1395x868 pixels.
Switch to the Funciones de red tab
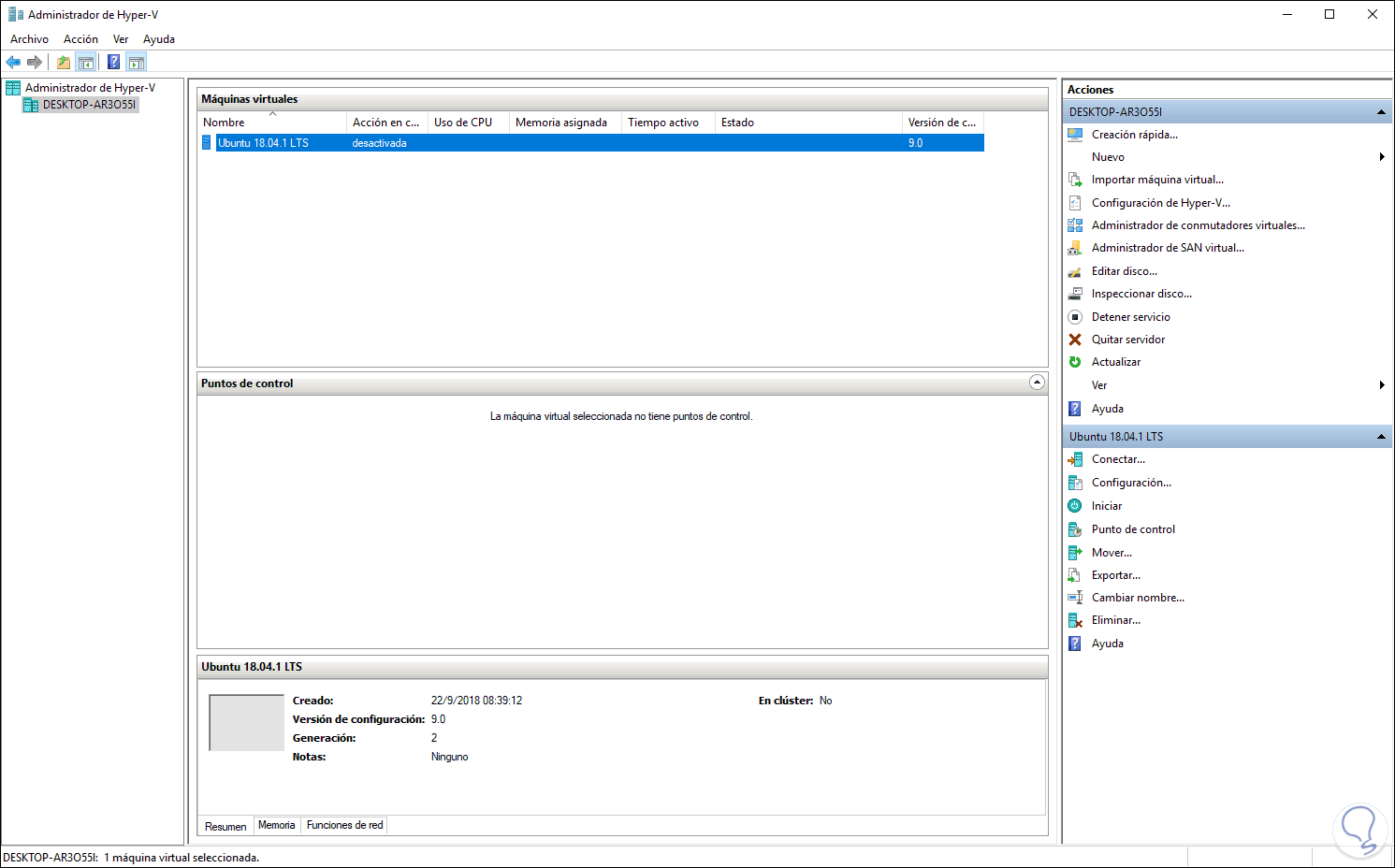coord(344,825)
